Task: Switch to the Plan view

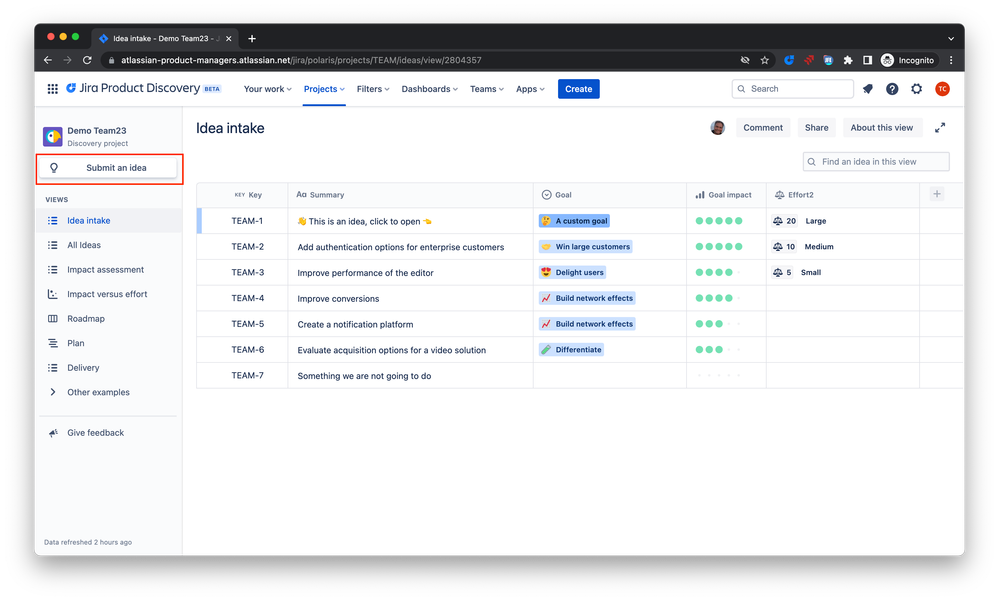Action: [x=109, y=343]
